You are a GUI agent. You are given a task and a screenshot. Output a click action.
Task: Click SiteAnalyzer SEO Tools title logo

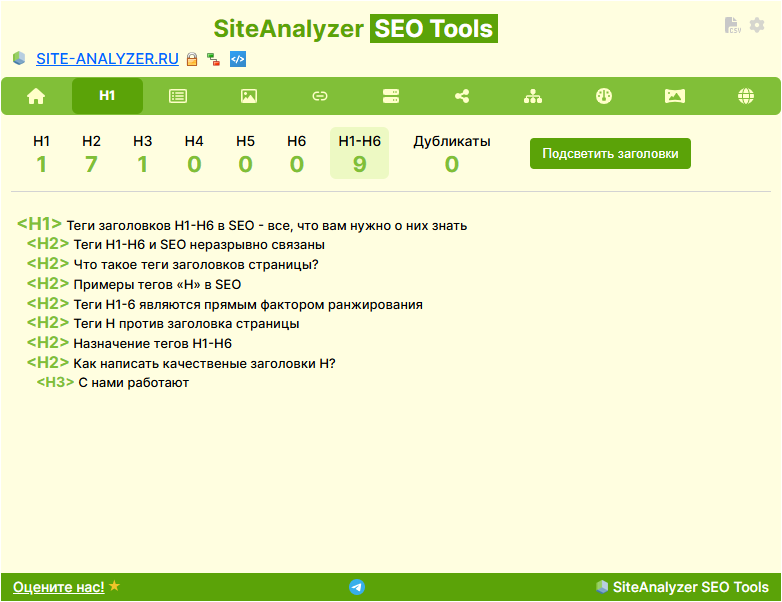click(356, 28)
